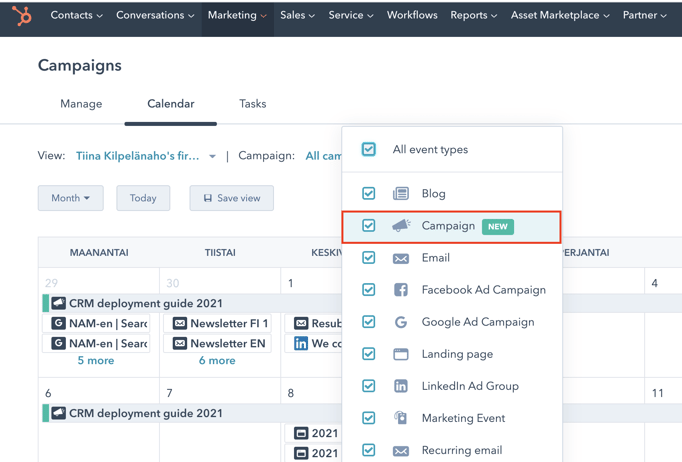
Task: Click the TIISTAI column header
Action: click(220, 253)
